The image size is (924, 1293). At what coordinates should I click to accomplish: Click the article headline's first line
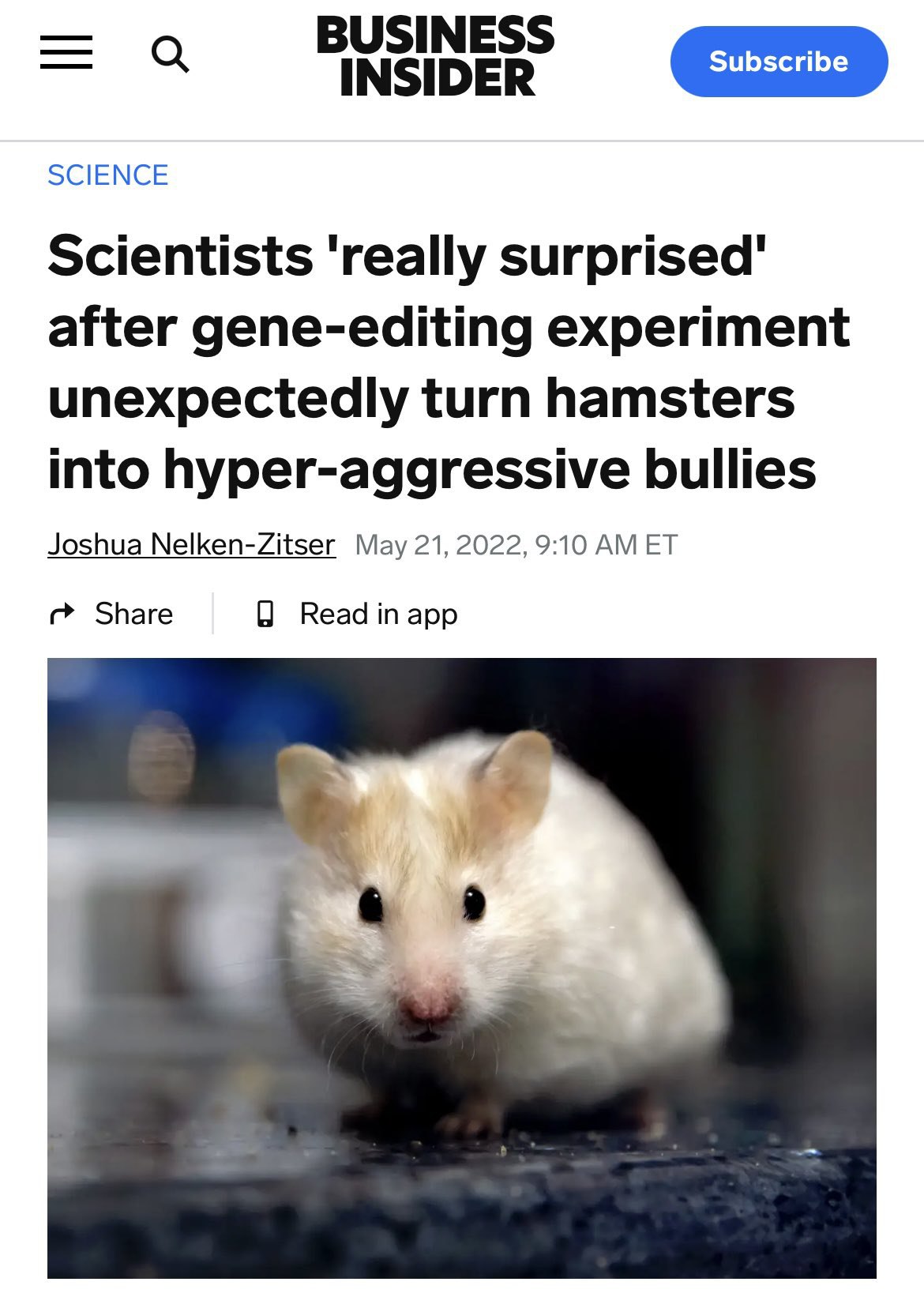[x=408, y=256]
